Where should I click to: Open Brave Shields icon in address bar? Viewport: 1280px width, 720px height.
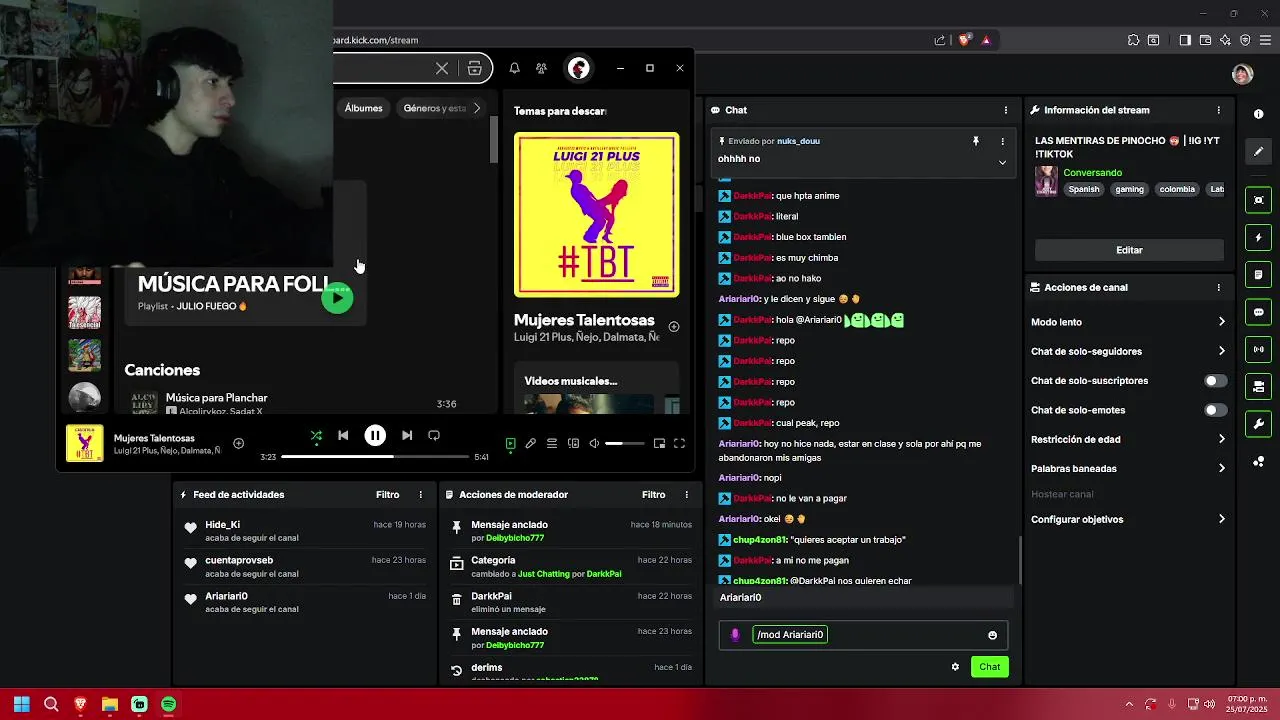964,40
